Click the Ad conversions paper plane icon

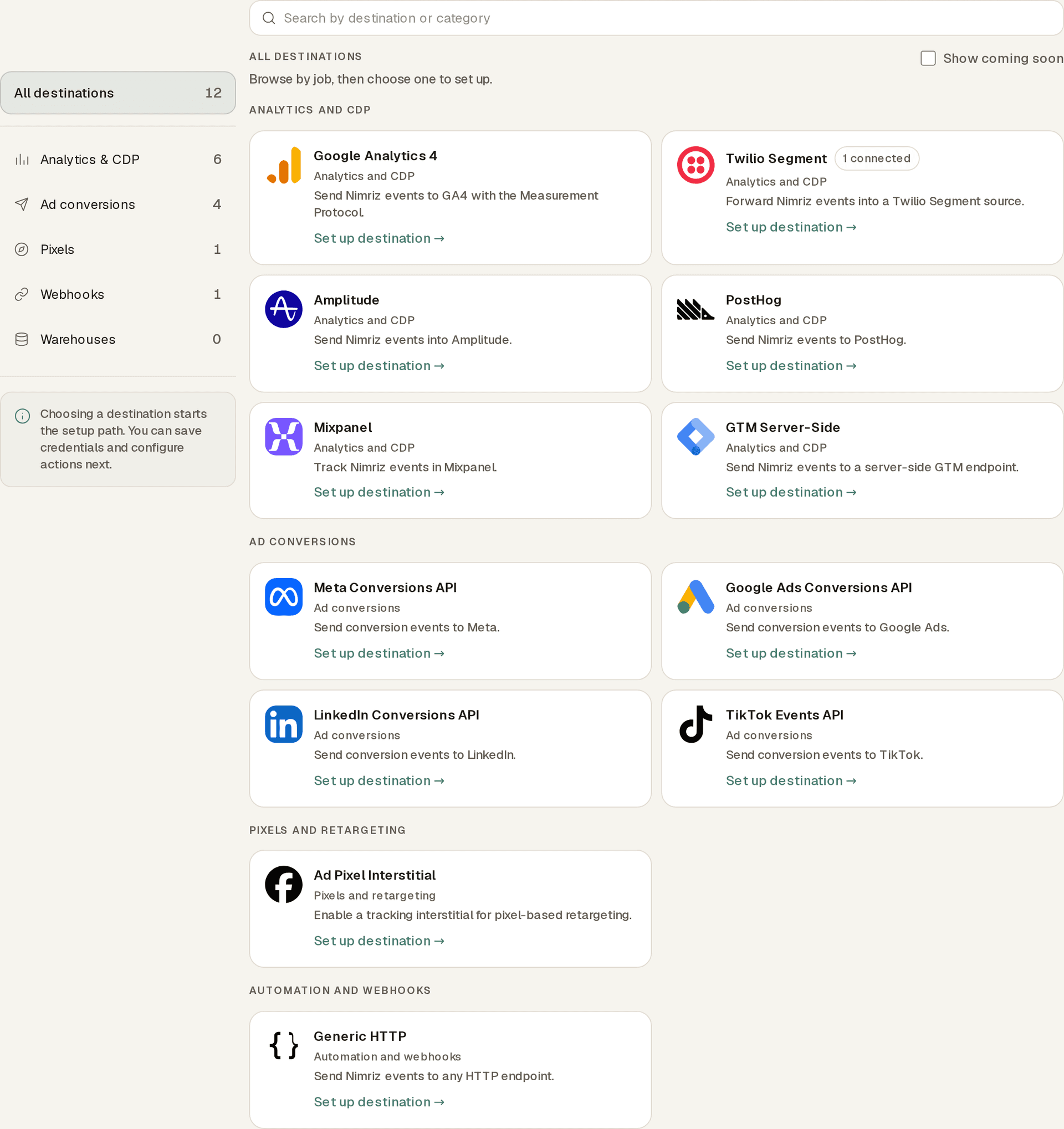(22, 205)
